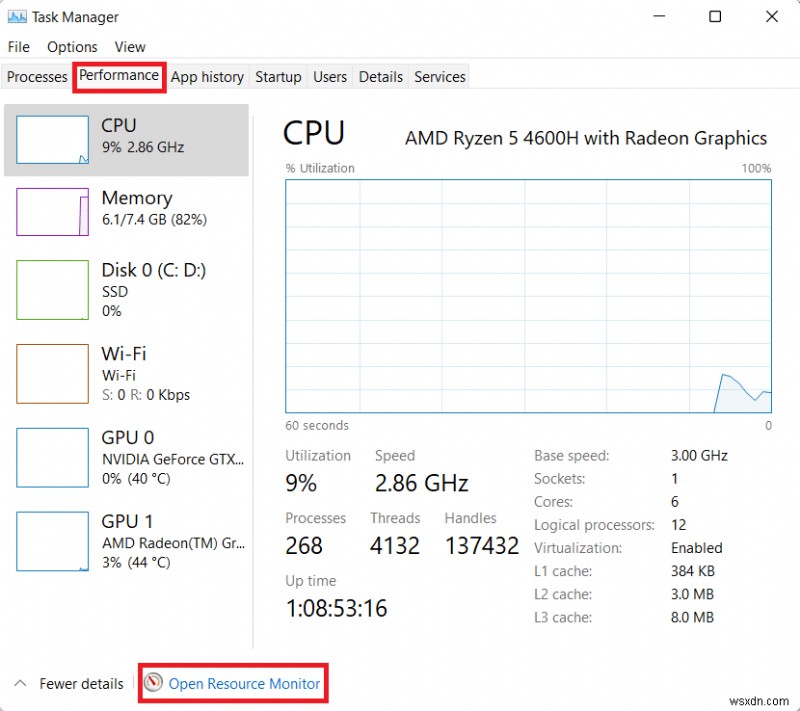Open the View menu
This screenshot has width=800, height=711.
pos(129,46)
